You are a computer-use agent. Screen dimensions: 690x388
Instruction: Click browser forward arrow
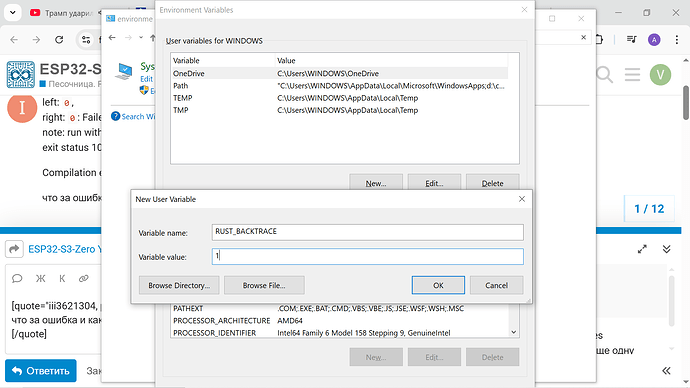(x=37, y=40)
